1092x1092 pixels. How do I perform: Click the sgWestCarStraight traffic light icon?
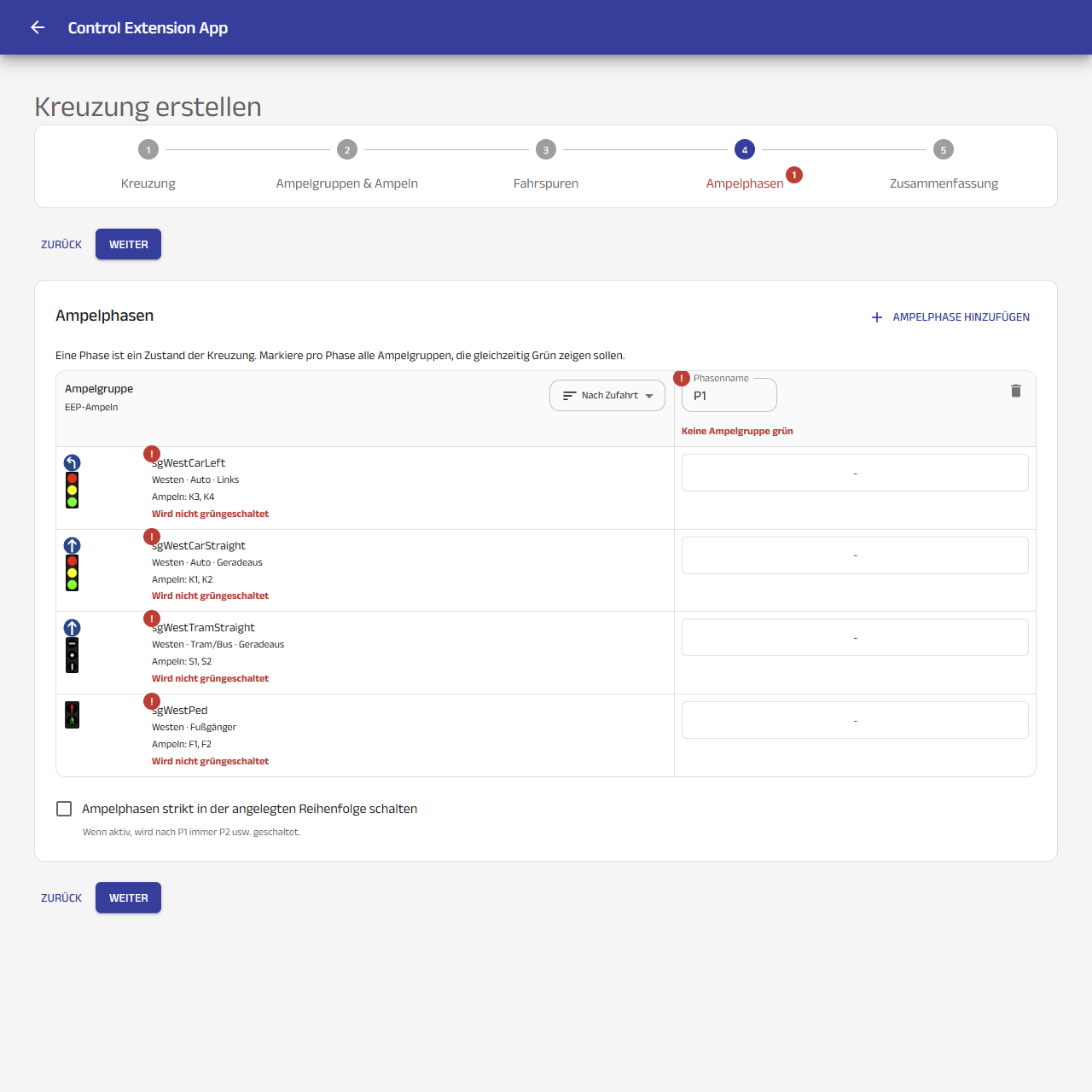coord(73,564)
